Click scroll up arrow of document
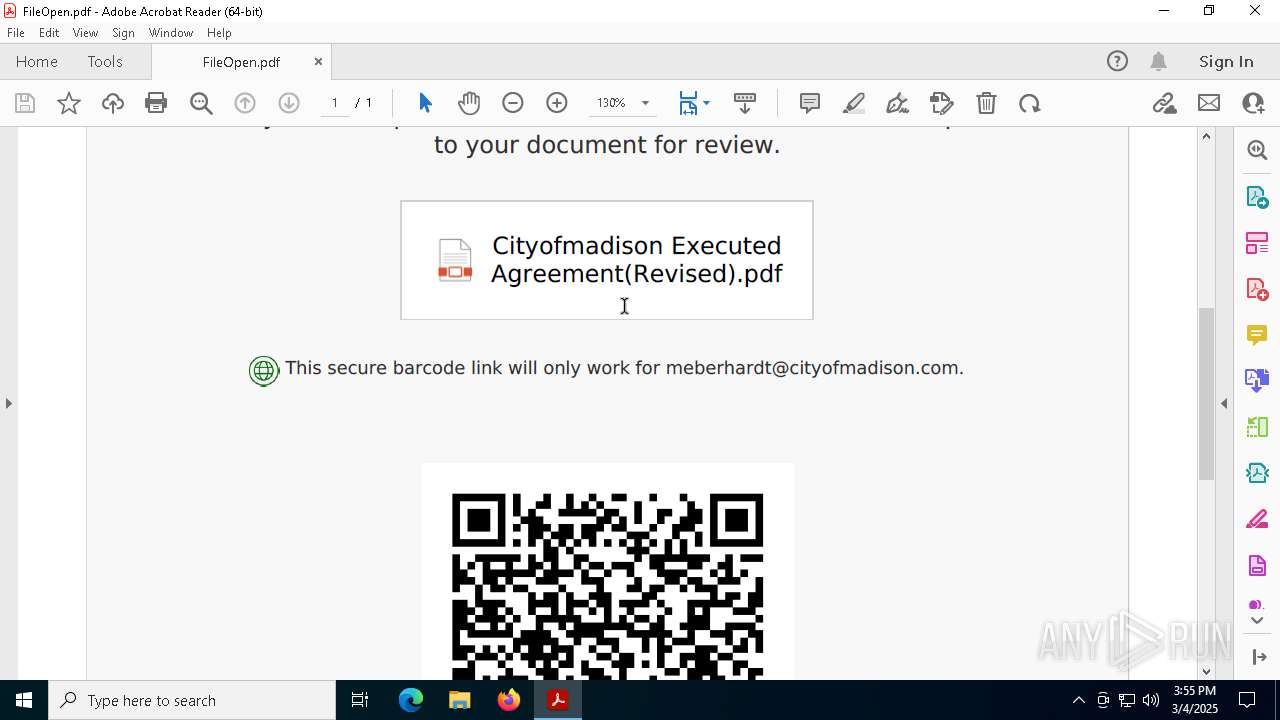 coord(1206,136)
